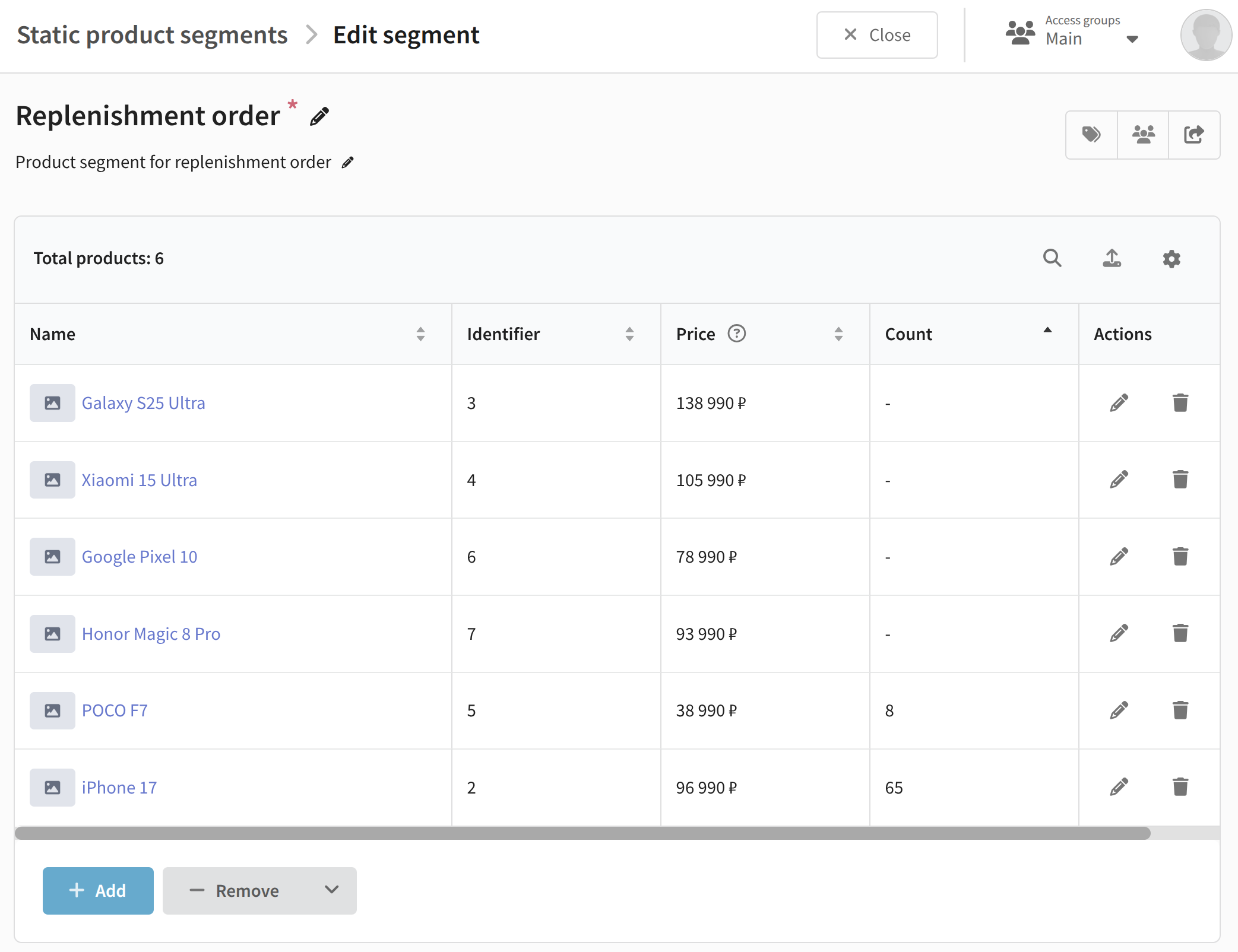Open the access groups icon button
Viewport: 1238px width, 952px height.
[x=1143, y=135]
